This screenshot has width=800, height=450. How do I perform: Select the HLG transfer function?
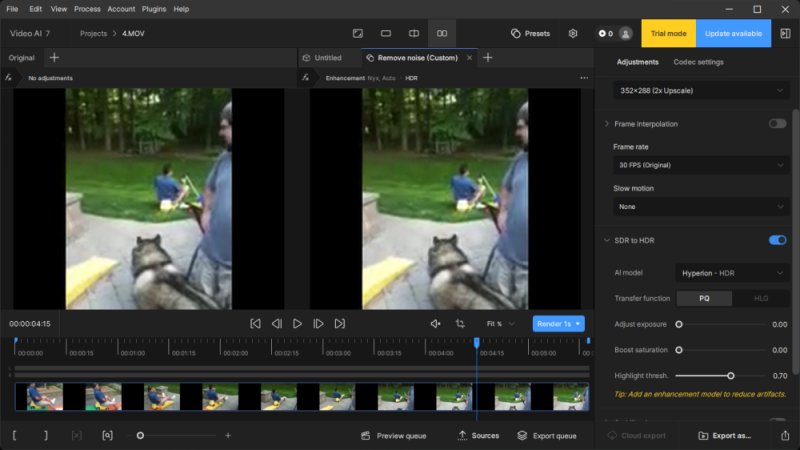click(x=760, y=298)
